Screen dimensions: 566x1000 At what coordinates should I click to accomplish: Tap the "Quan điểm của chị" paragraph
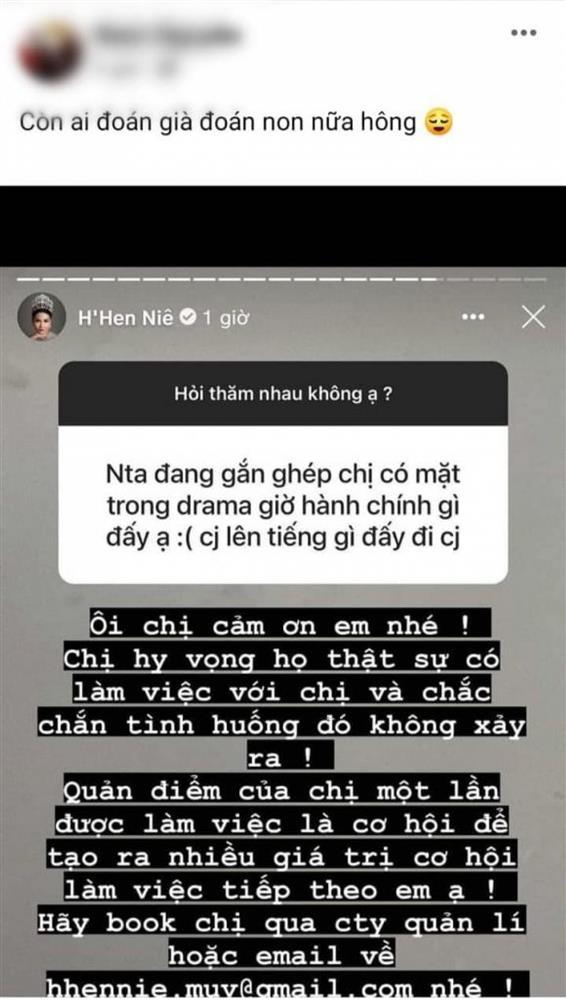point(281,841)
